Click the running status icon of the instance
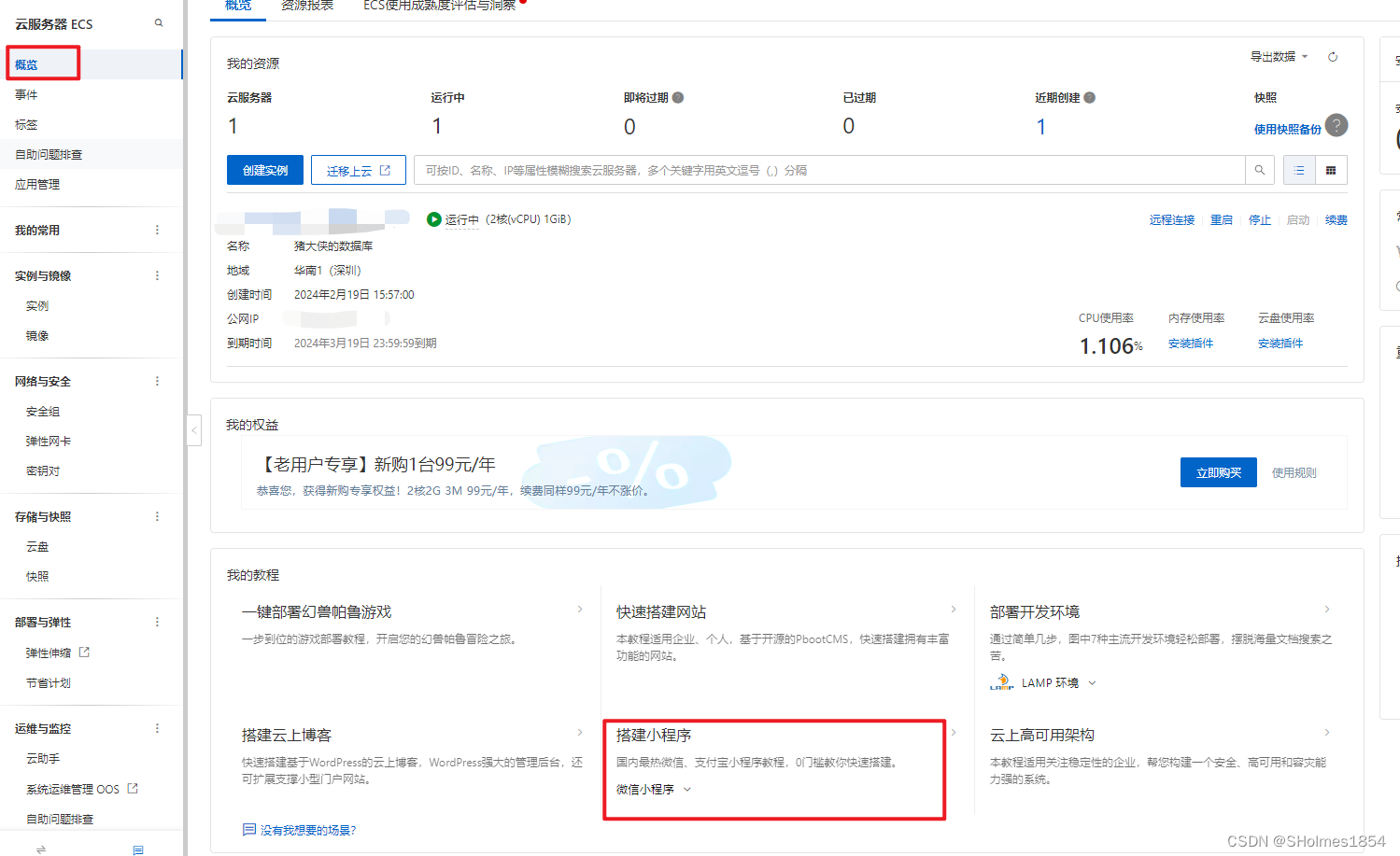 click(x=433, y=219)
